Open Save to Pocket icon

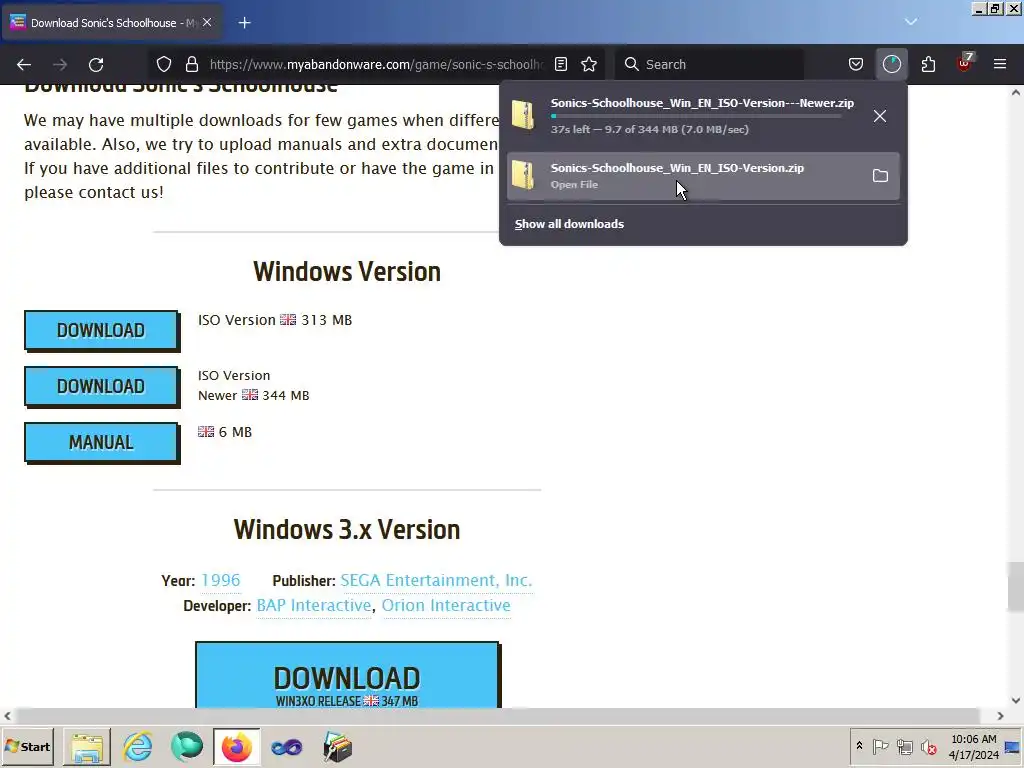[856, 64]
